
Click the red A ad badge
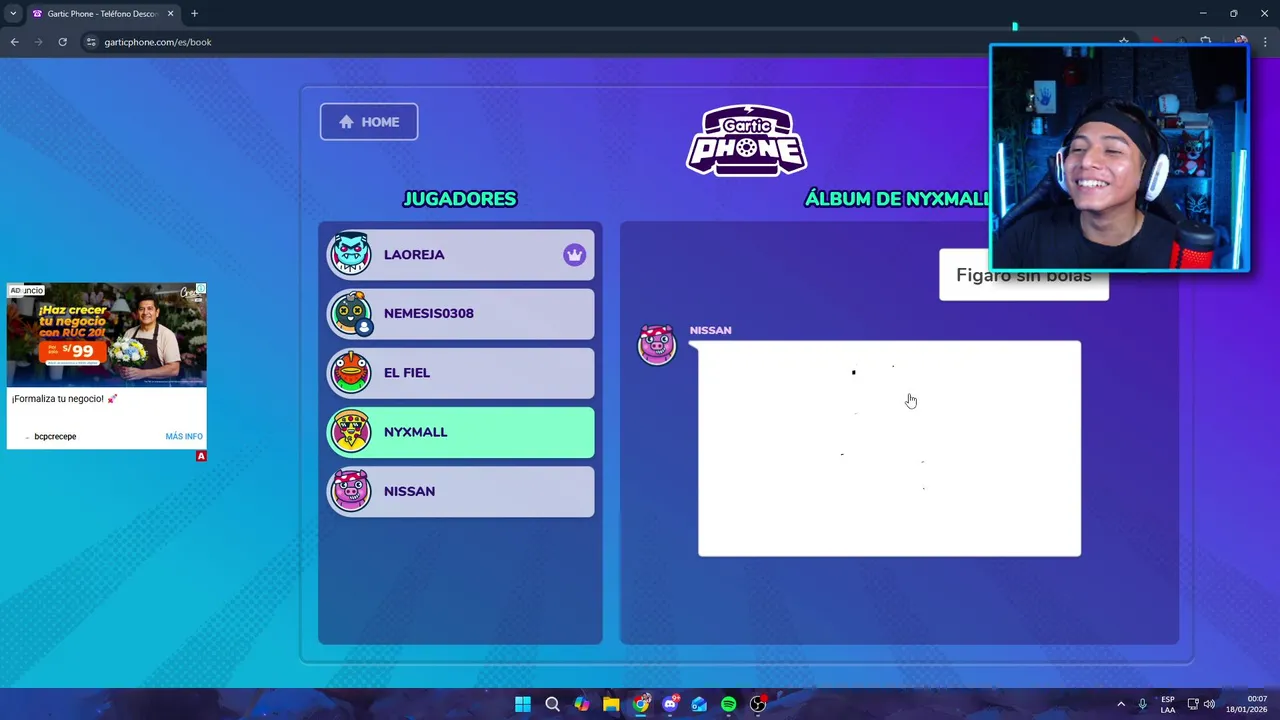pos(201,456)
